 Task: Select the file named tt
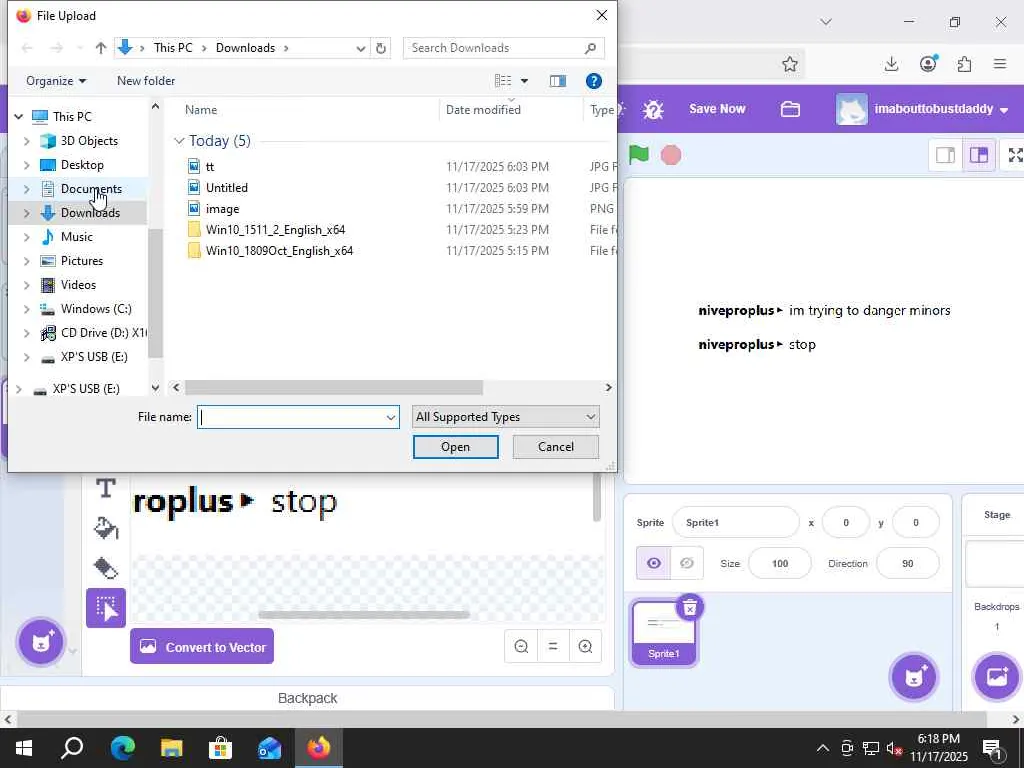pyautogui.click(x=210, y=167)
